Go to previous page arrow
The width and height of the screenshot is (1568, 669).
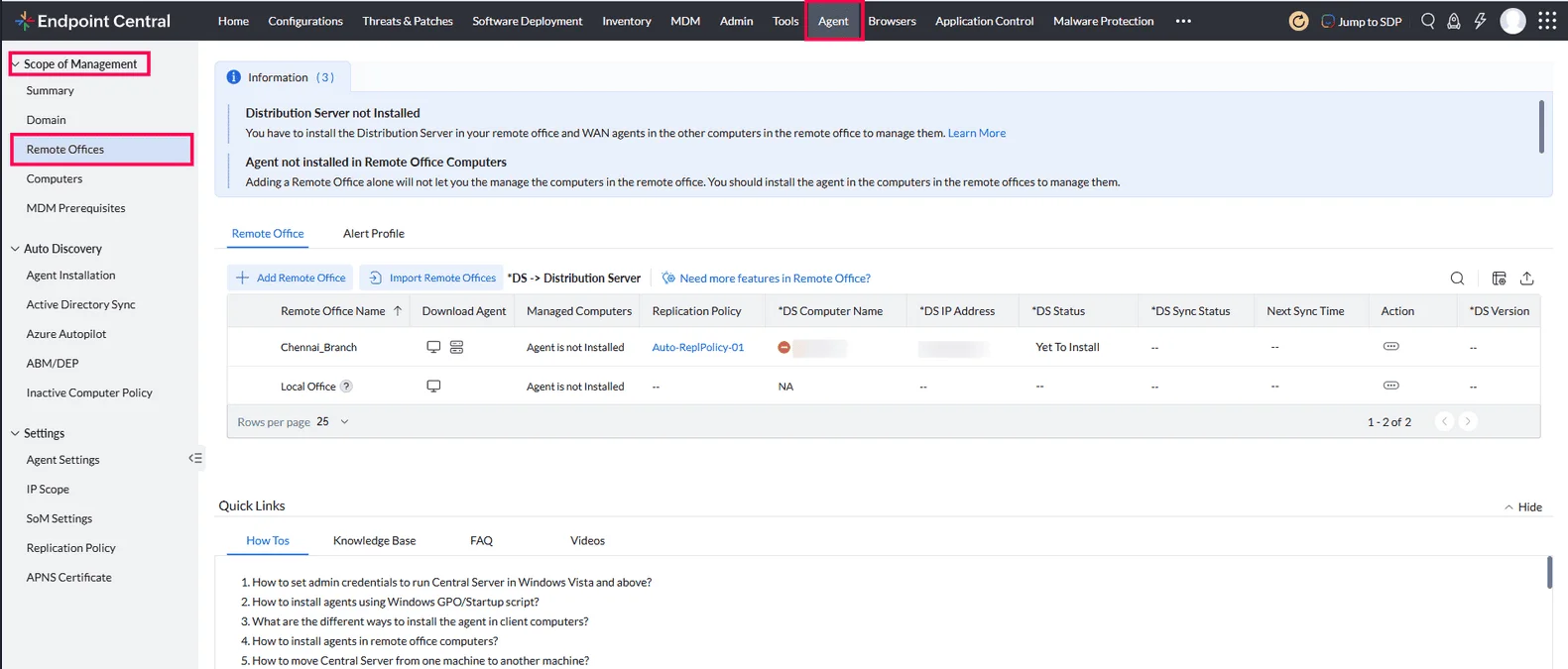click(x=1445, y=421)
